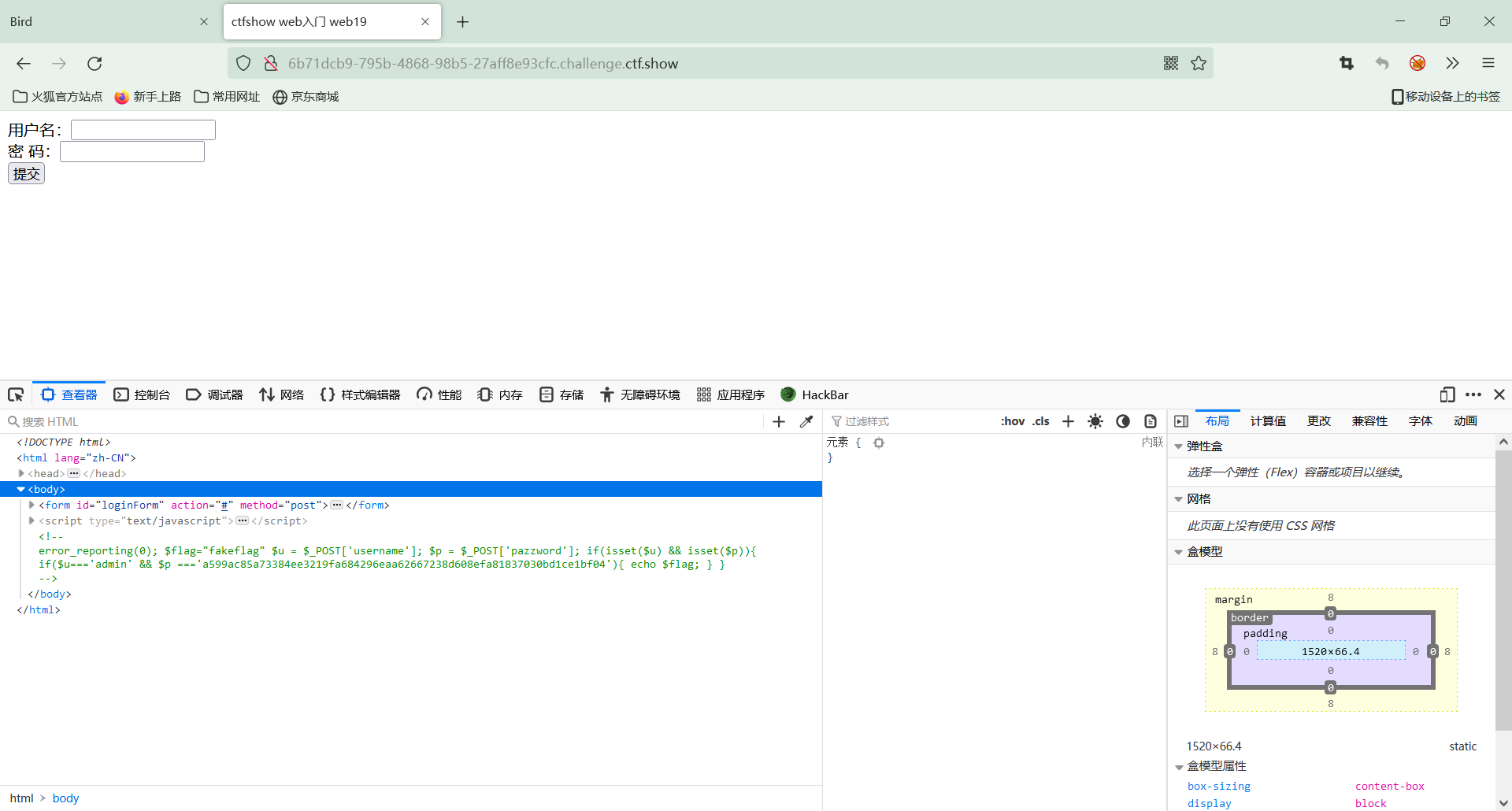This screenshot has height=811, width=1512.
Task: Open a new browser tab
Action: (x=463, y=22)
